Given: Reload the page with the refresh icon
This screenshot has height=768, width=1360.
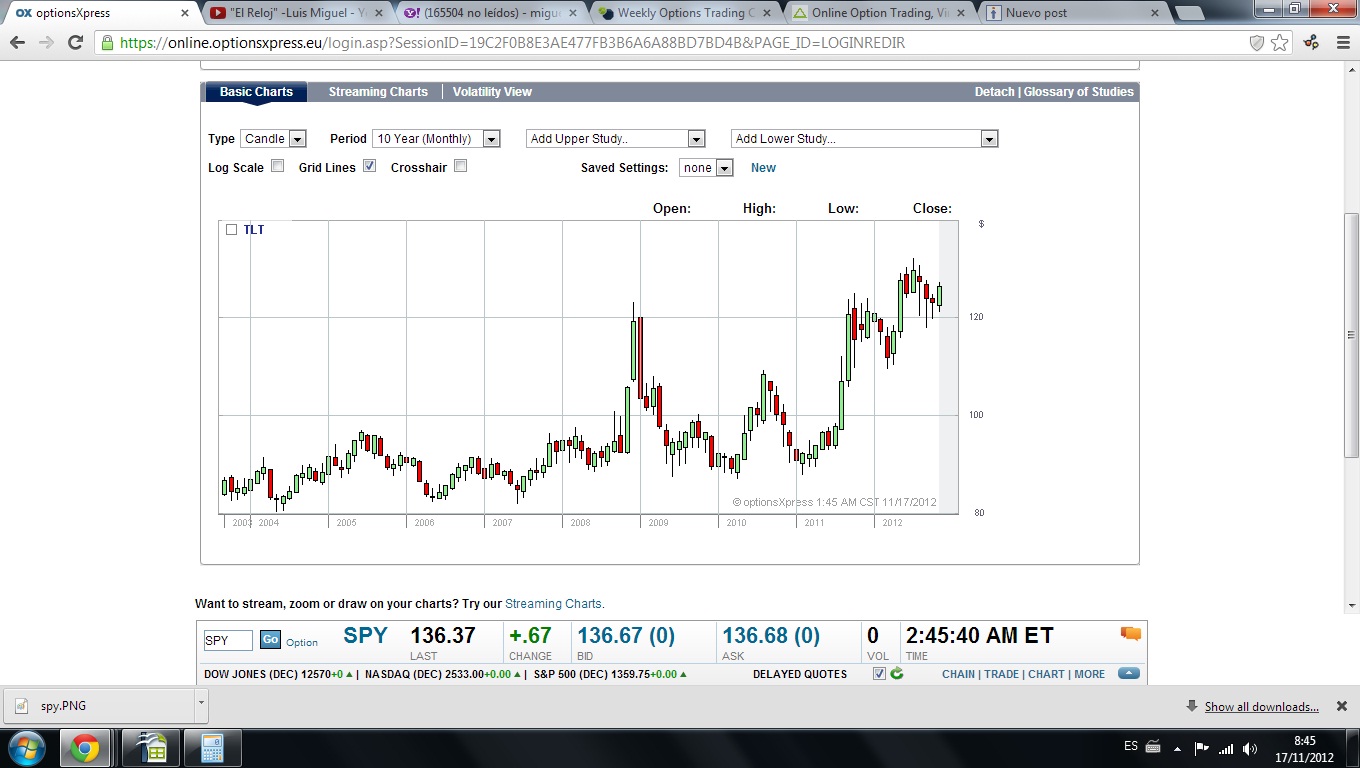Looking at the screenshot, I should (x=75, y=43).
